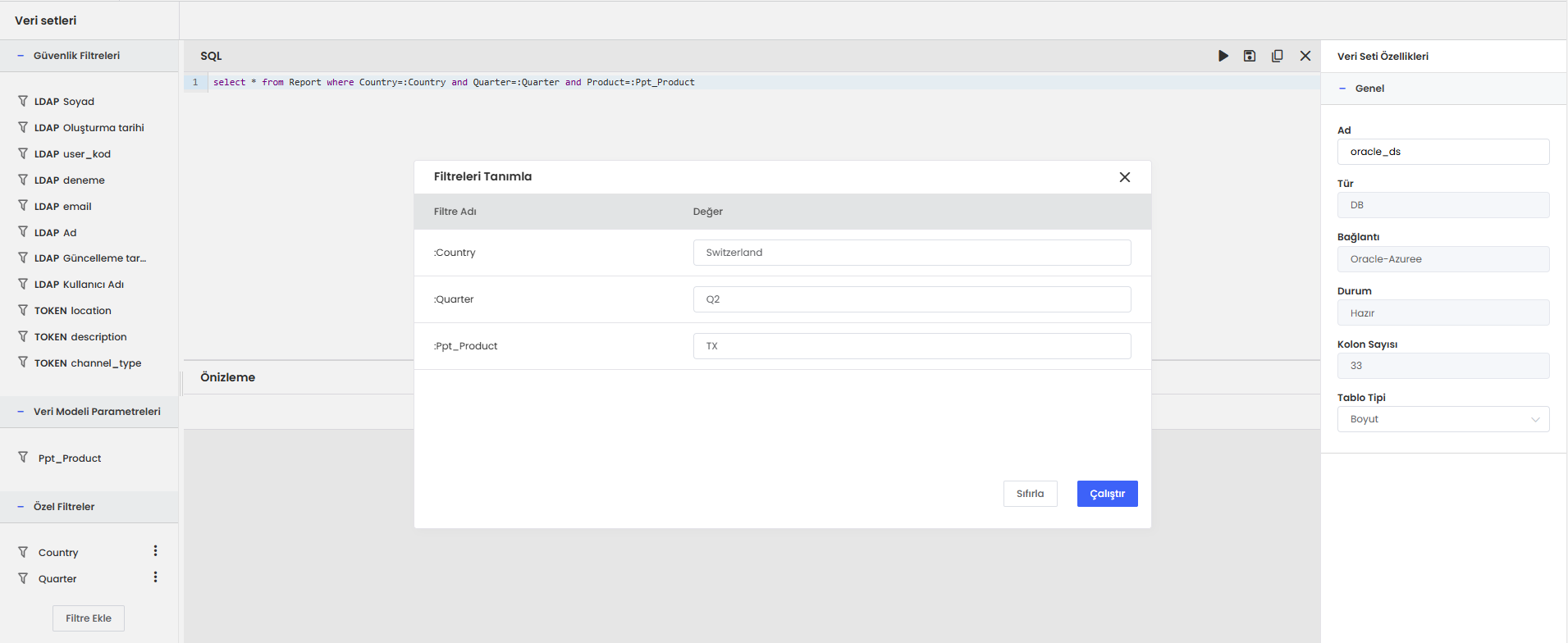Open the Country filter three-dot menu

click(155, 551)
